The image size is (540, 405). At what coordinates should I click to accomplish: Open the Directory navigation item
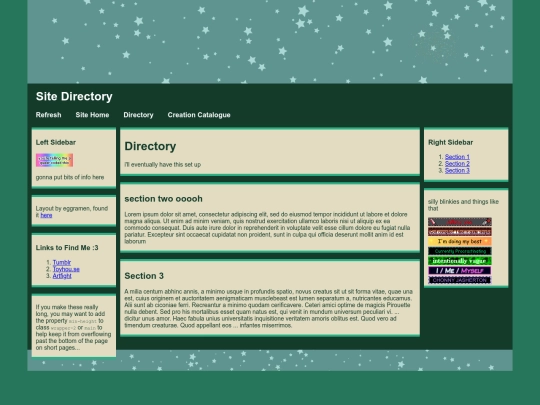[138, 115]
